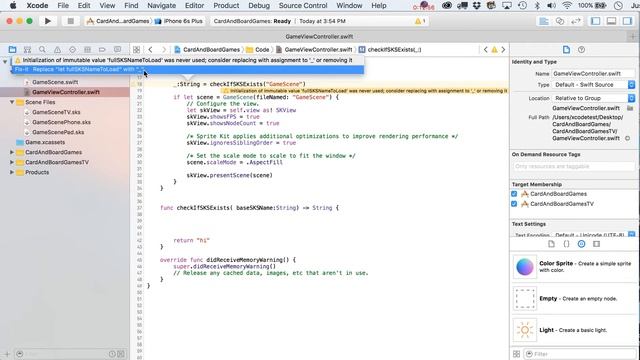Open the find navigator magnifier icon
This screenshot has width=640, height=360.
click(x=42, y=49)
